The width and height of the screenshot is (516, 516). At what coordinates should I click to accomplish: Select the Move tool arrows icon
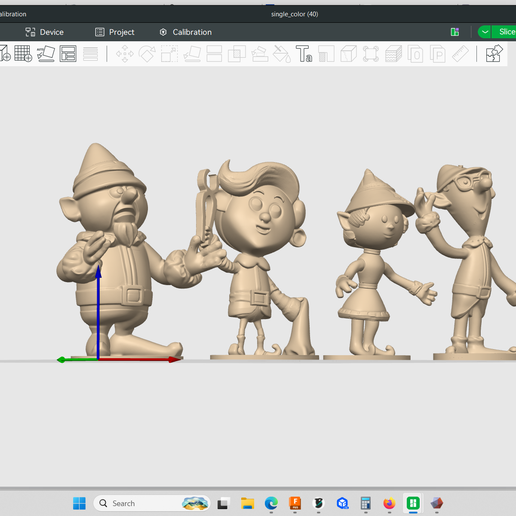tap(125, 54)
